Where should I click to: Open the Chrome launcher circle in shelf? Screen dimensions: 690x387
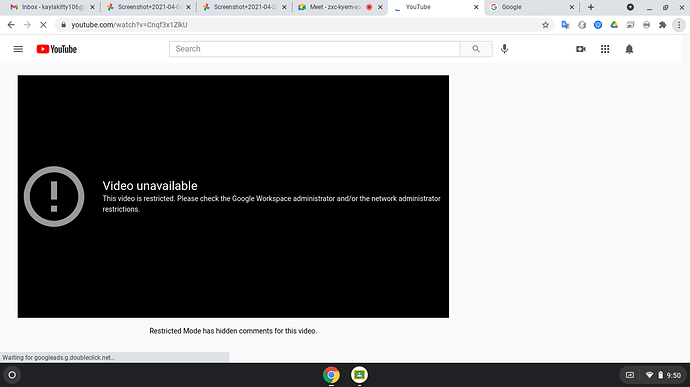[12, 375]
